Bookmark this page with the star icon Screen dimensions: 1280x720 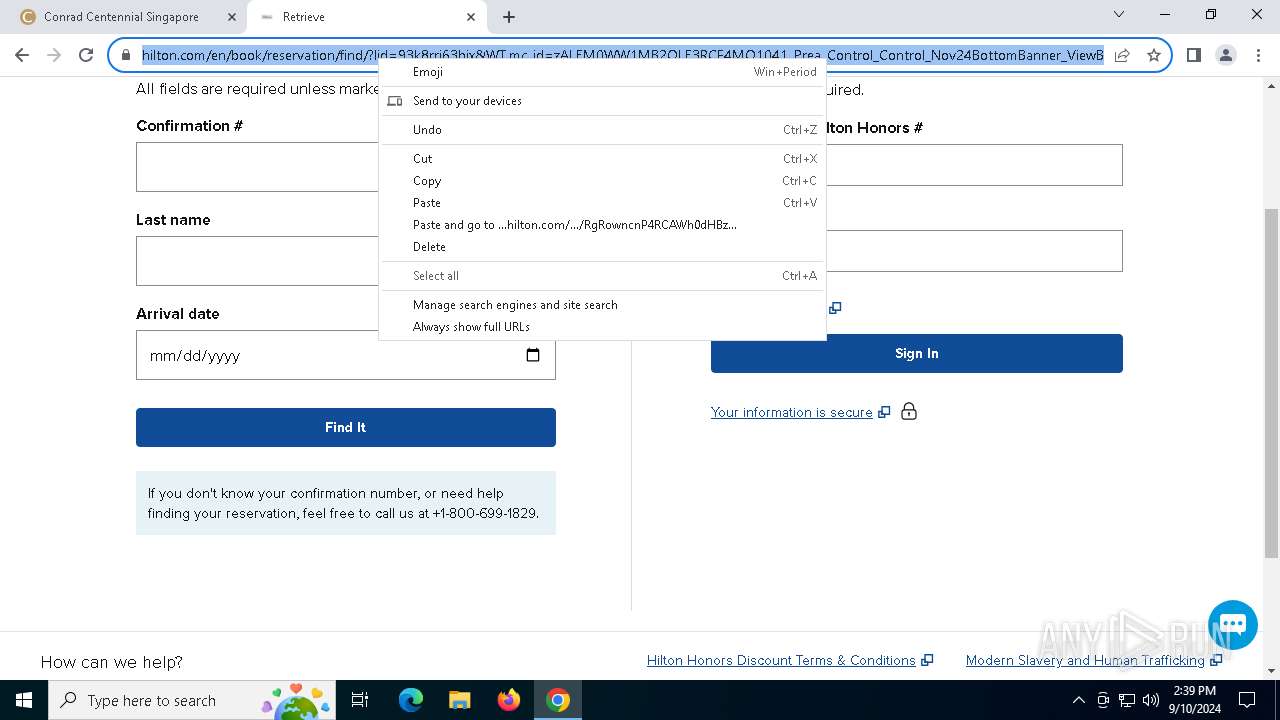pos(1154,55)
